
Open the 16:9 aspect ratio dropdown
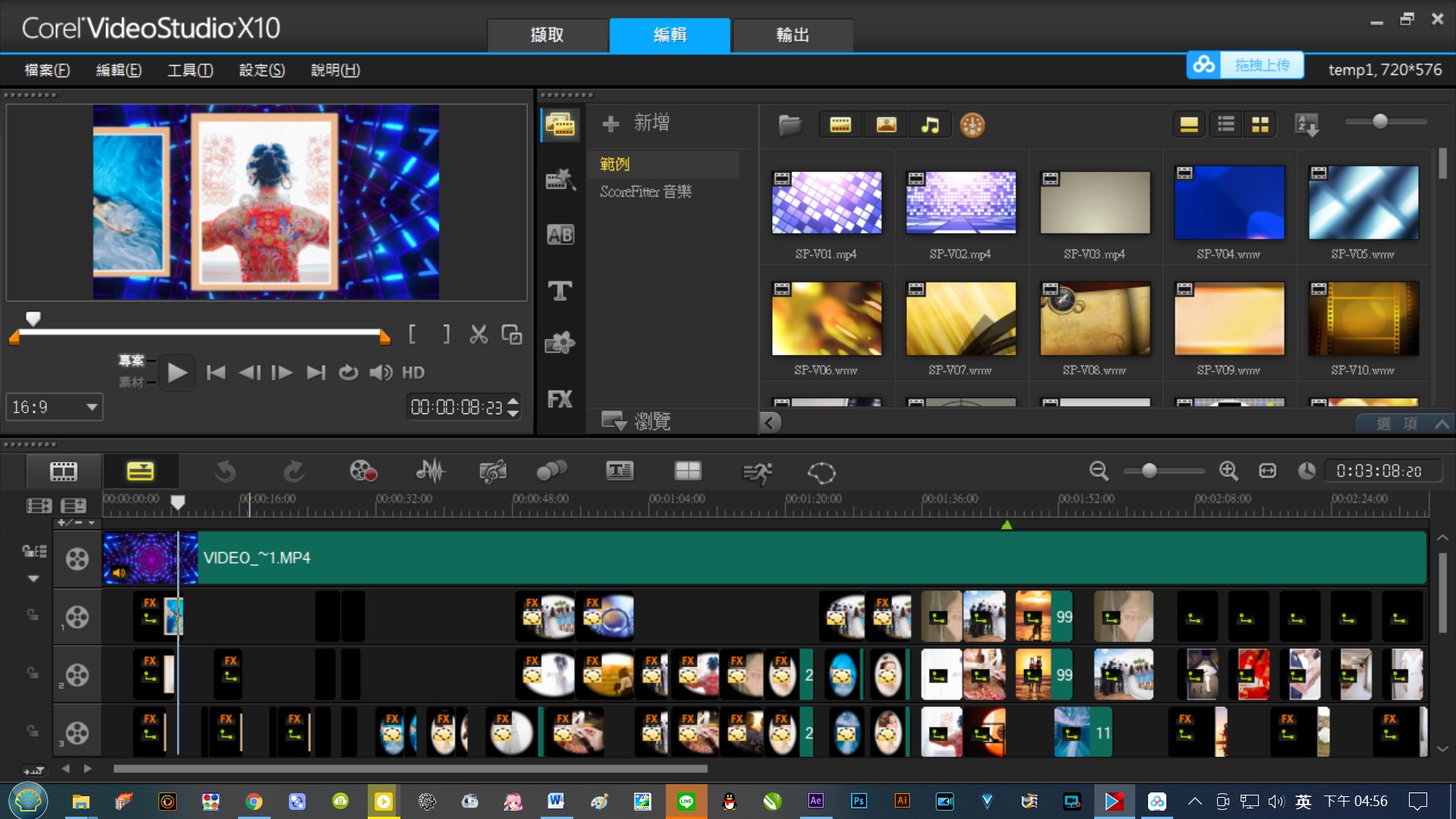click(x=55, y=407)
